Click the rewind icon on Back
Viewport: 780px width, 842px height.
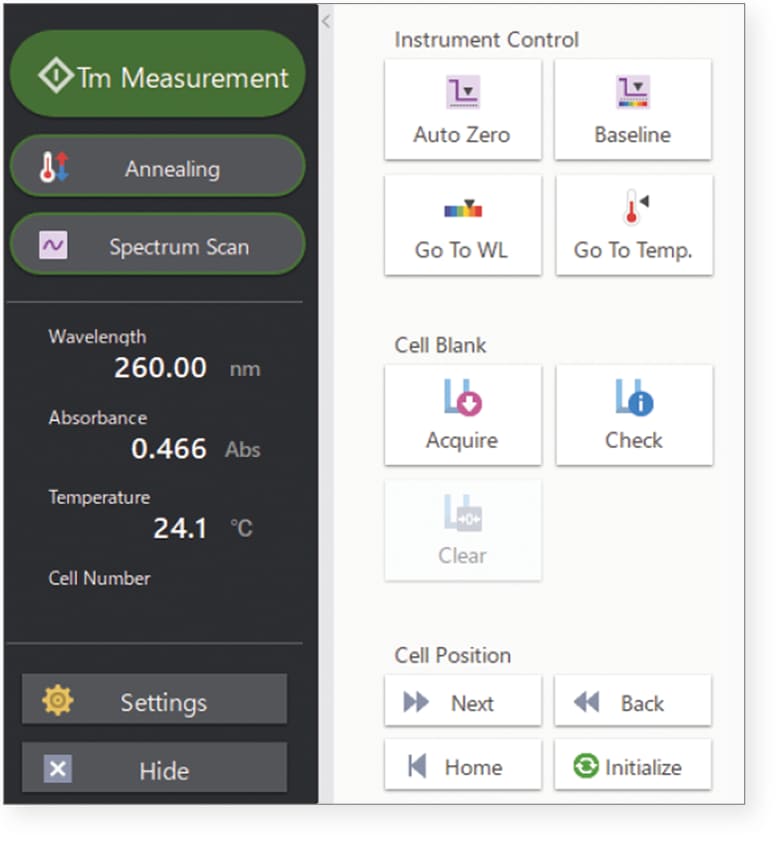click(587, 702)
